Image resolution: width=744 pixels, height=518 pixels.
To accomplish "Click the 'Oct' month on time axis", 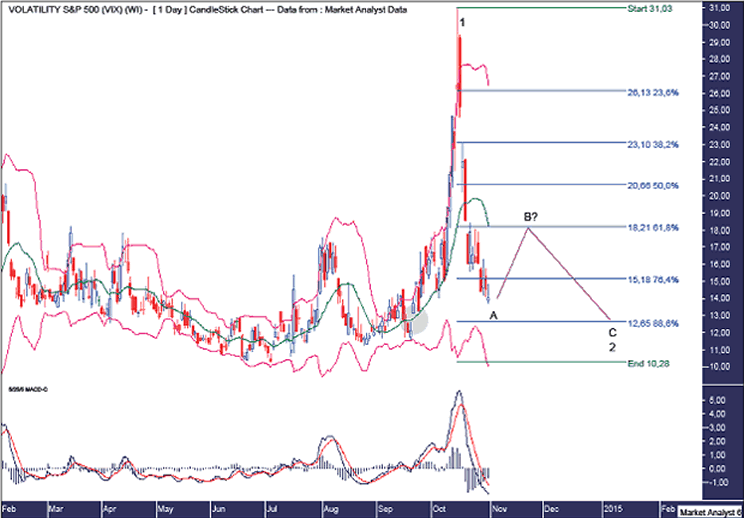I will coord(438,508).
